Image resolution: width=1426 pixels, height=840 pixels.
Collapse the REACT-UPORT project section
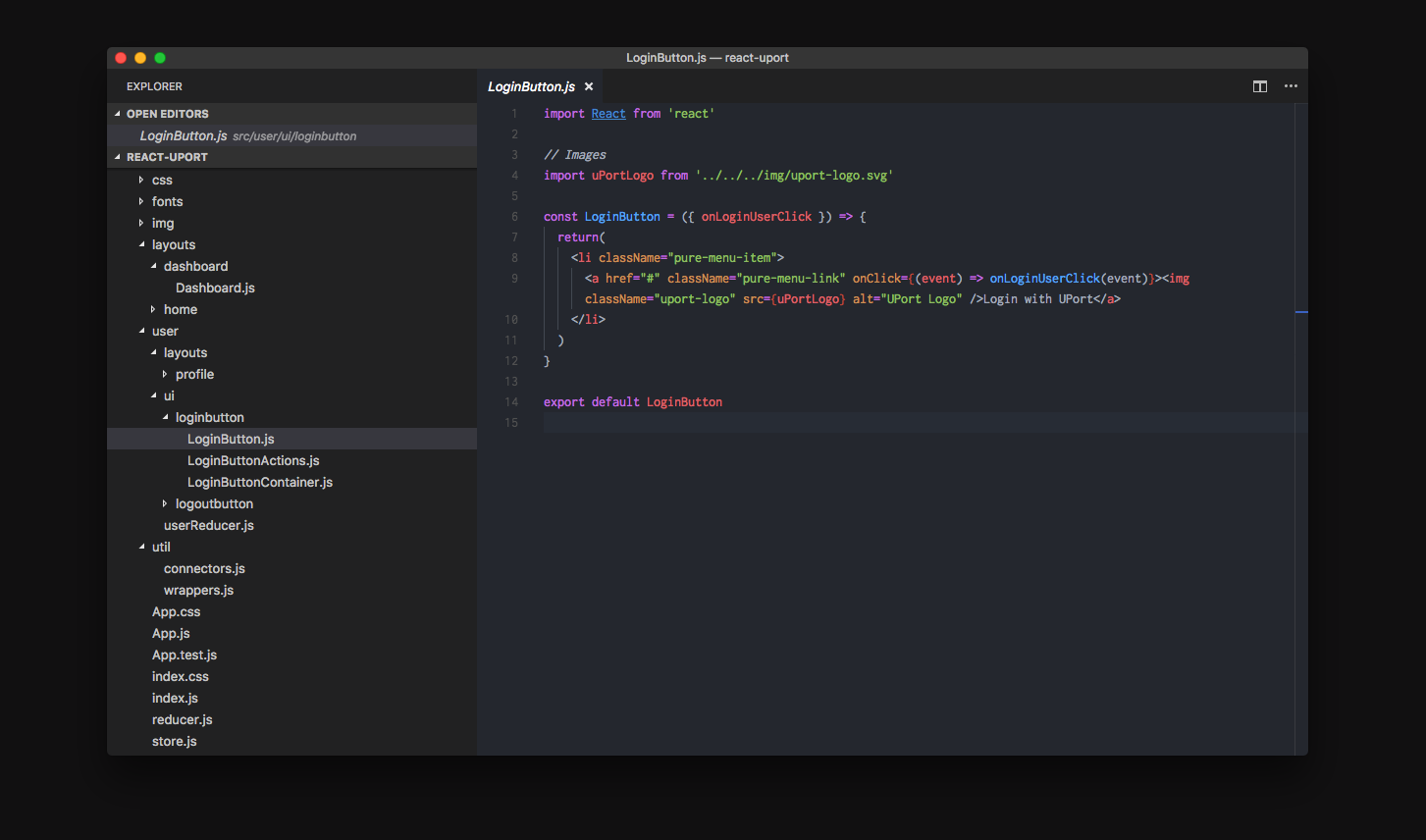click(167, 157)
